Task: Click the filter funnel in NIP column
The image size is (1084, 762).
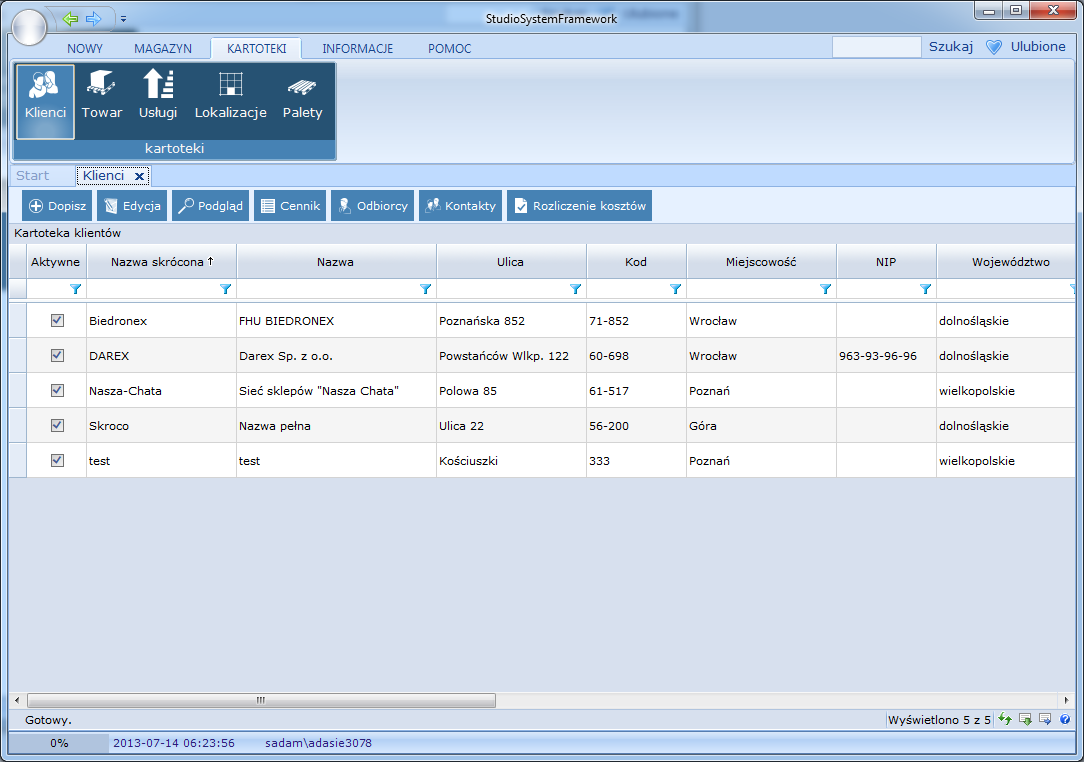Action: tap(926, 289)
